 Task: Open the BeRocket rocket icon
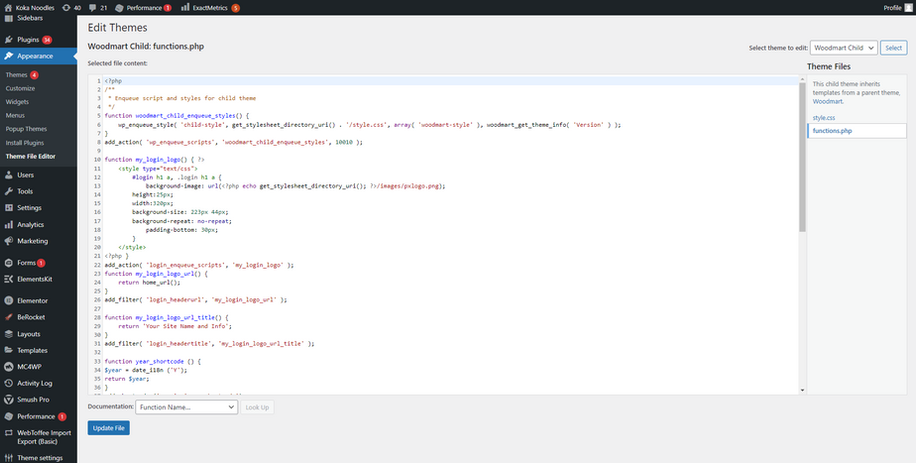point(9,317)
